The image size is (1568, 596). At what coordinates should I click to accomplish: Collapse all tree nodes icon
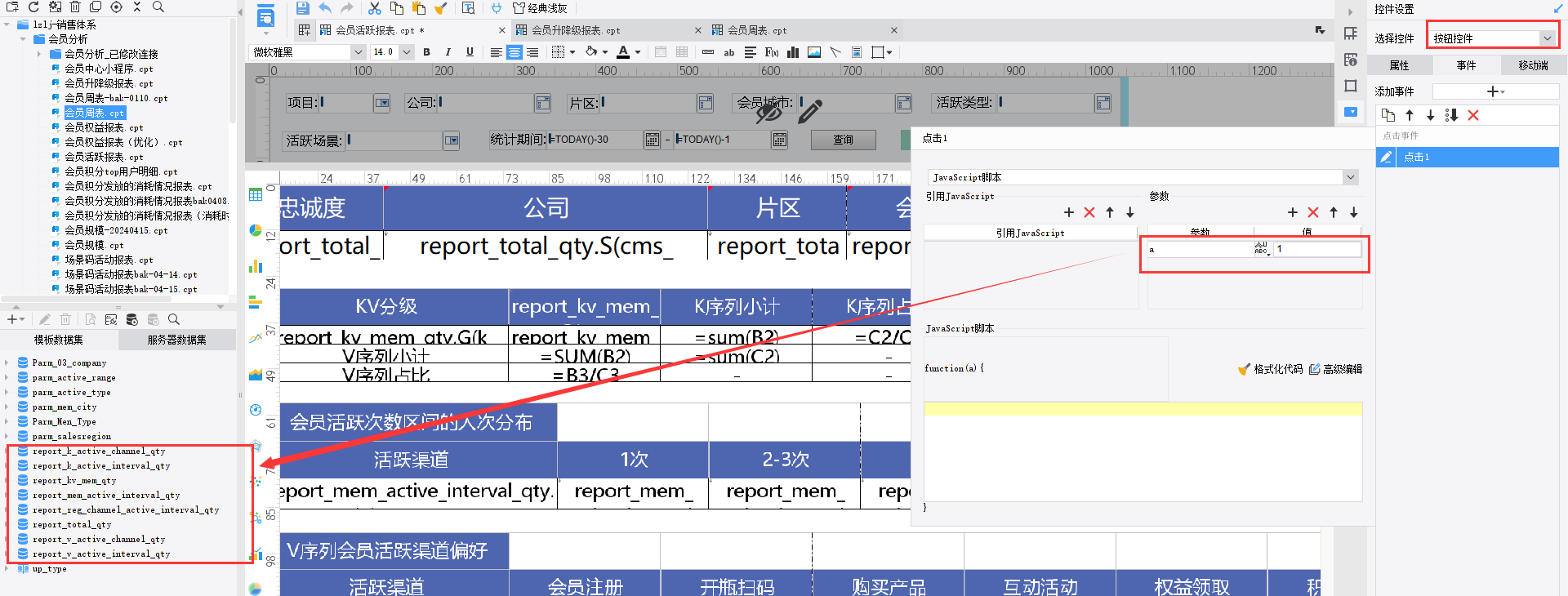137,7
